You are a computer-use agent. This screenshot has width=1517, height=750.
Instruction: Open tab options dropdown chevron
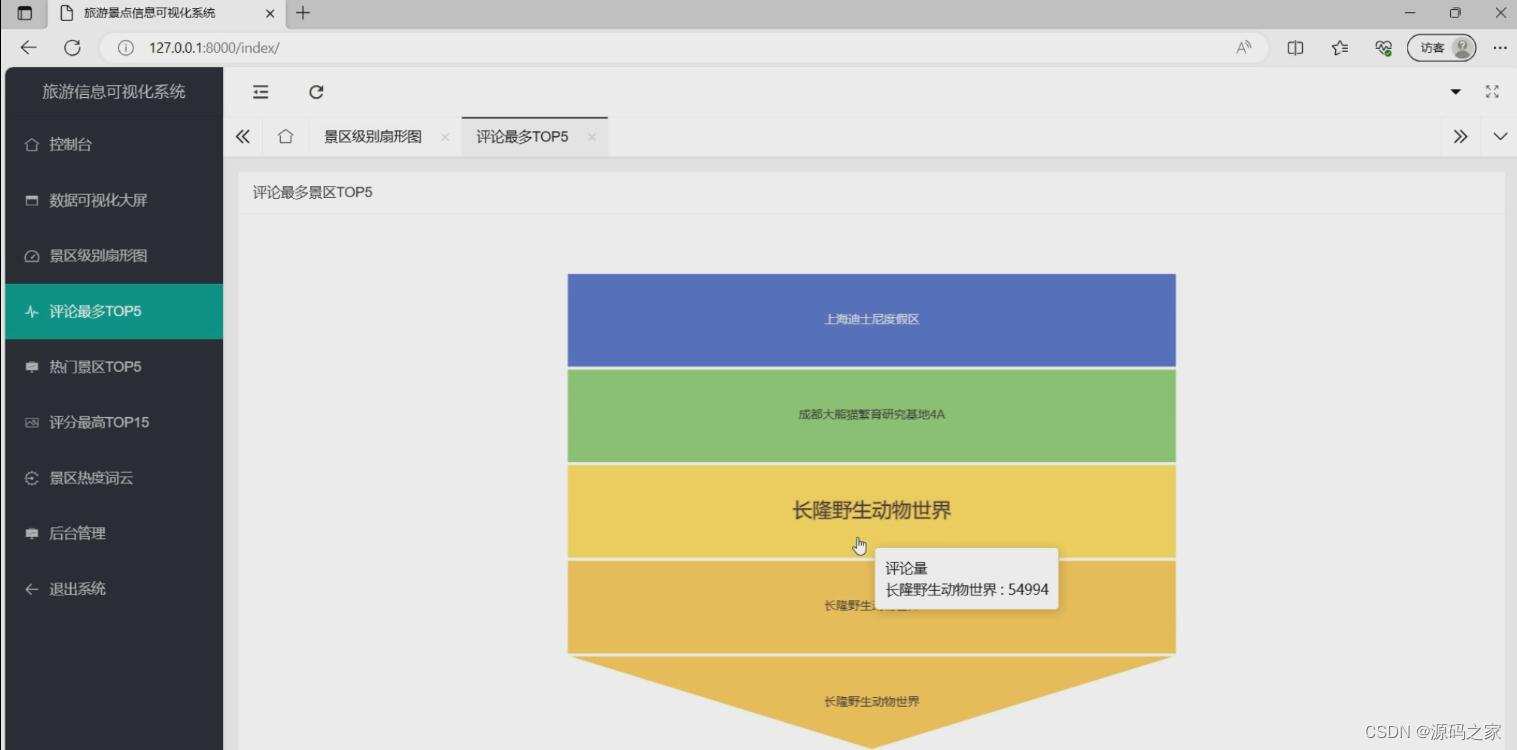point(1500,137)
